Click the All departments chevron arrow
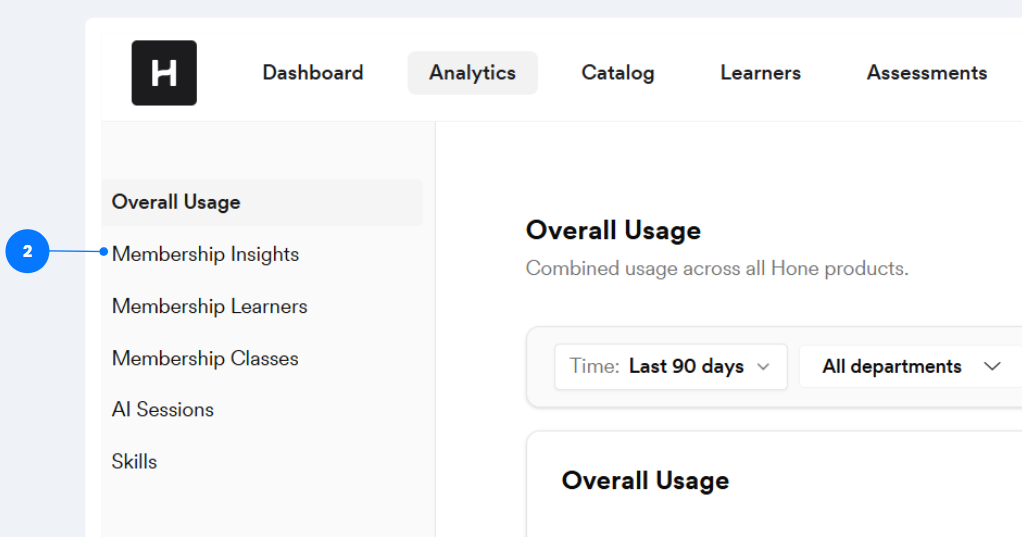Image resolution: width=1022 pixels, height=537 pixels. point(992,366)
